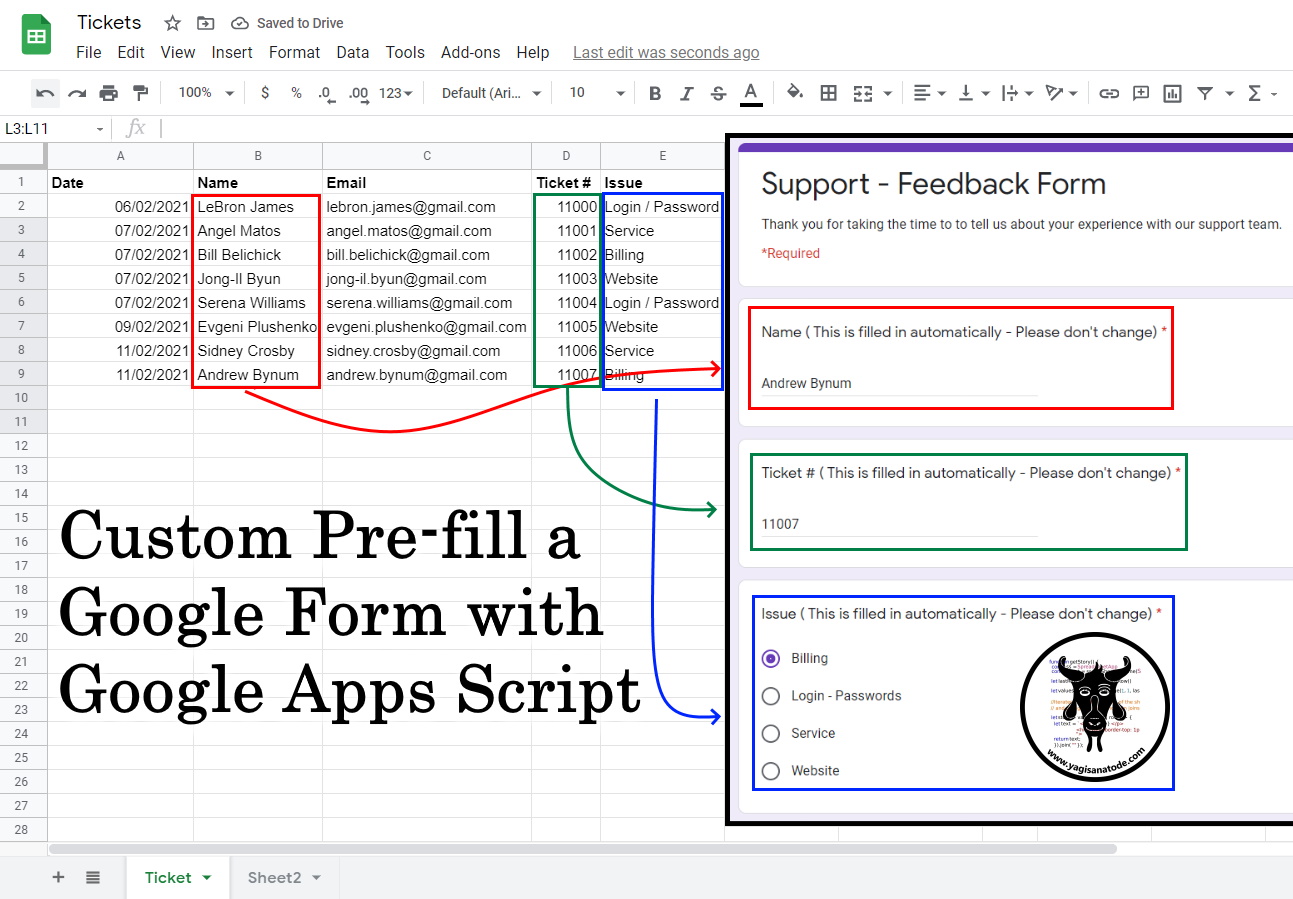Open the Tools menu
1293x899 pixels.
tap(405, 52)
